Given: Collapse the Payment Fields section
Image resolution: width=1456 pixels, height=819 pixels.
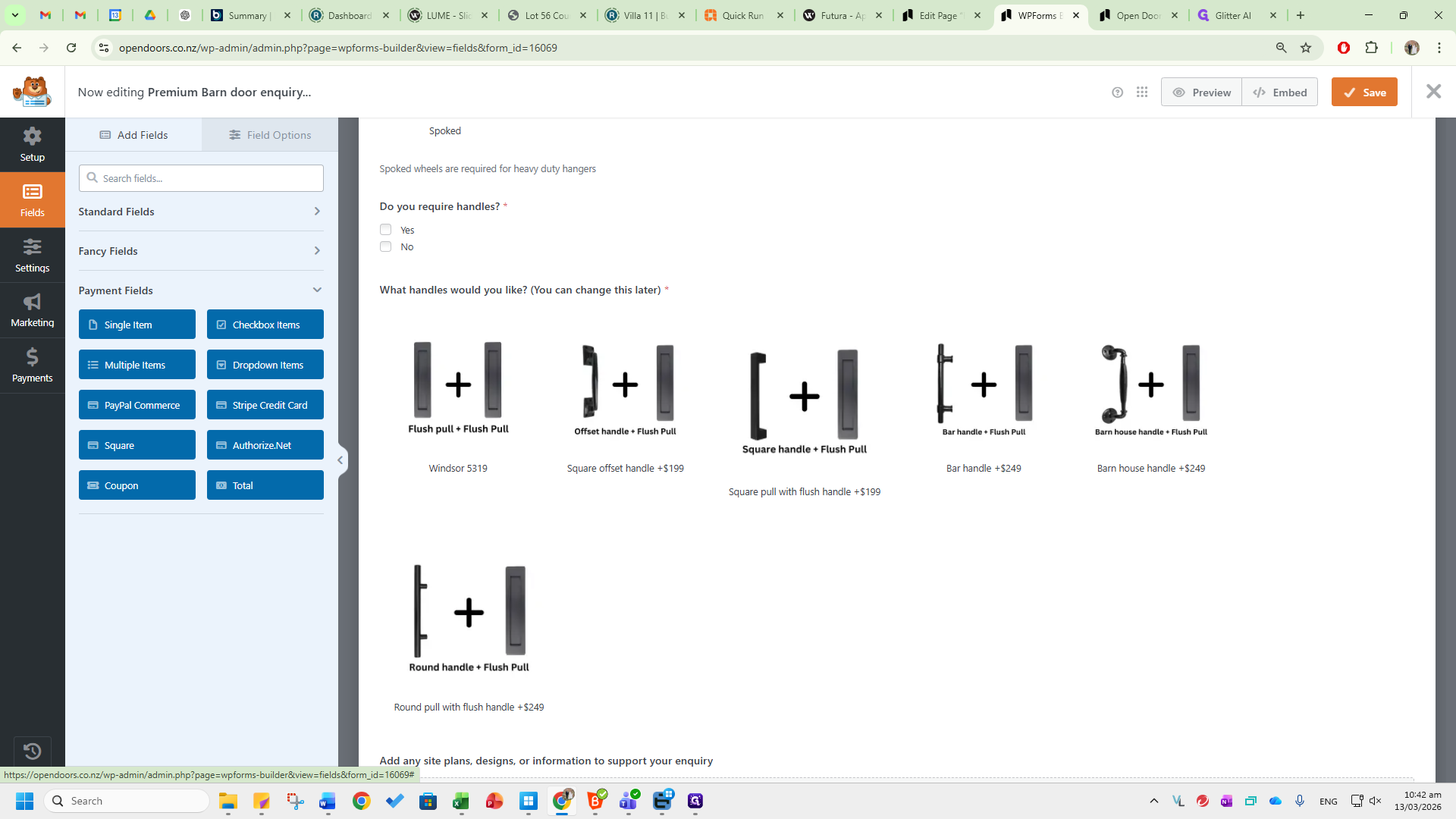Looking at the screenshot, I should click(201, 290).
